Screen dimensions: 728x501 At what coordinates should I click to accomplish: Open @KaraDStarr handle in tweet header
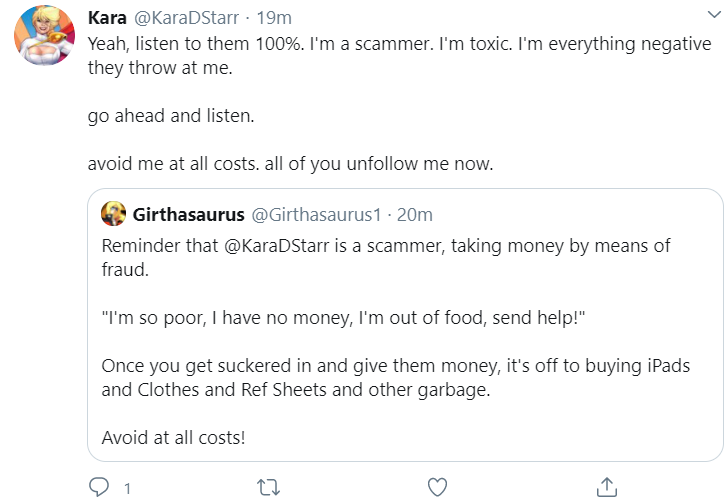coord(187,18)
